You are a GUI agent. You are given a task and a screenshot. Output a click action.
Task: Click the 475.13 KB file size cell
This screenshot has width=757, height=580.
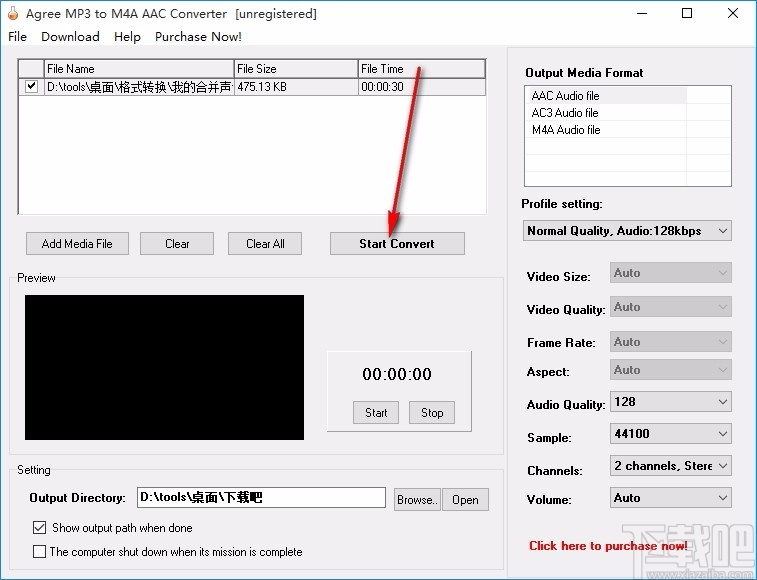[296, 87]
